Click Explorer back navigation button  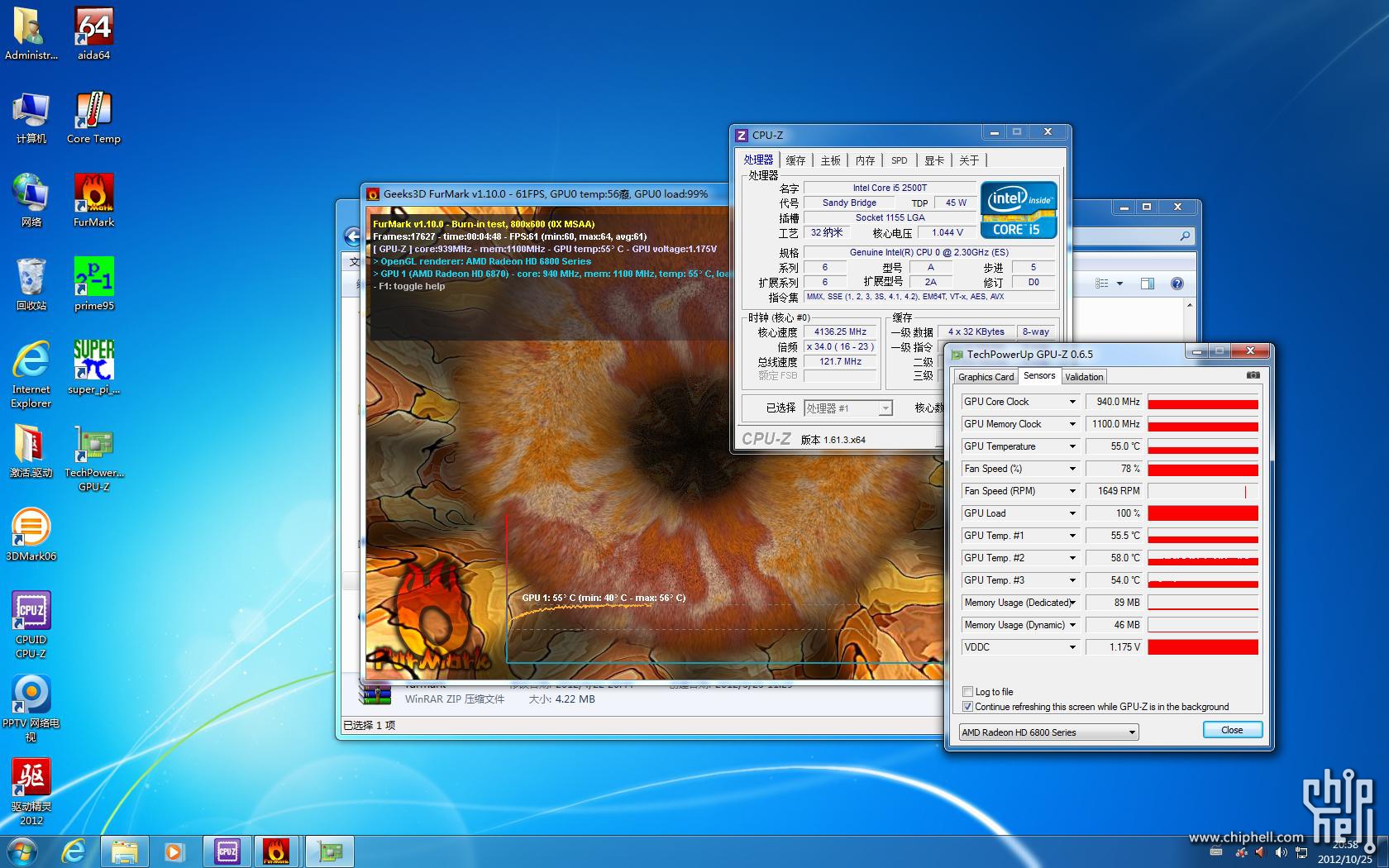(x=352, y=236)
